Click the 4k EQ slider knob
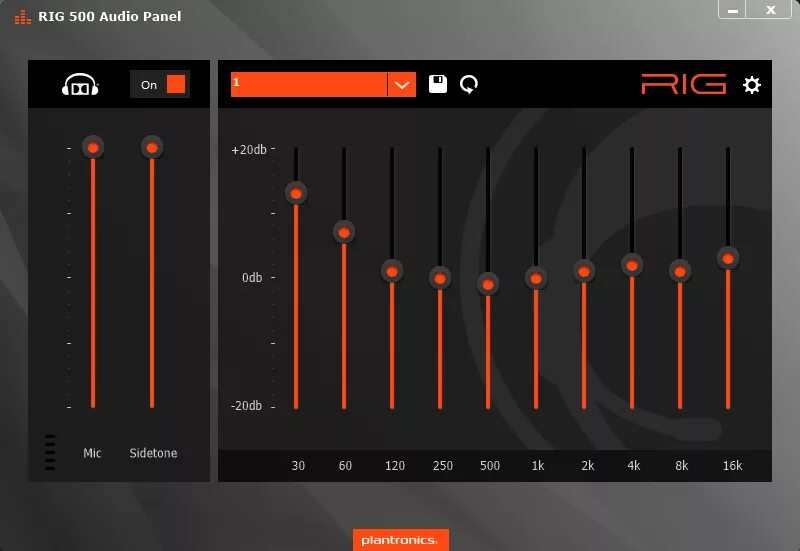The image size is (800, 551). pyautogui.click(x=632, y=265)
